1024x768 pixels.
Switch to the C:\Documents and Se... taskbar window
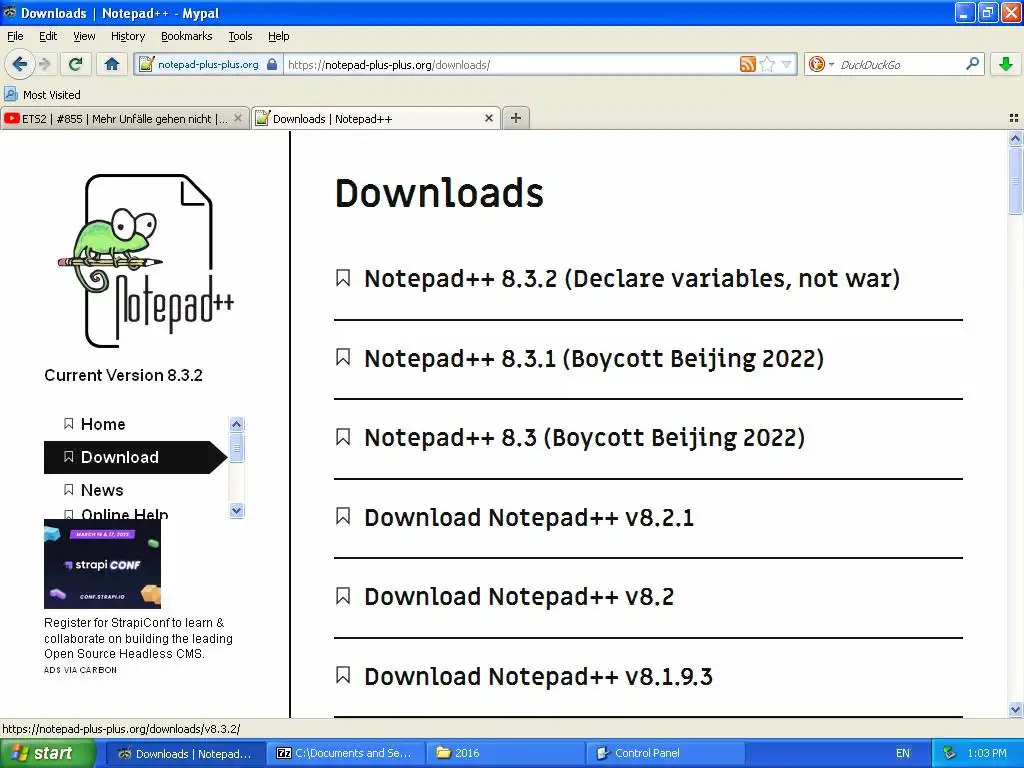pyautogui.click(x=345, y=754)
